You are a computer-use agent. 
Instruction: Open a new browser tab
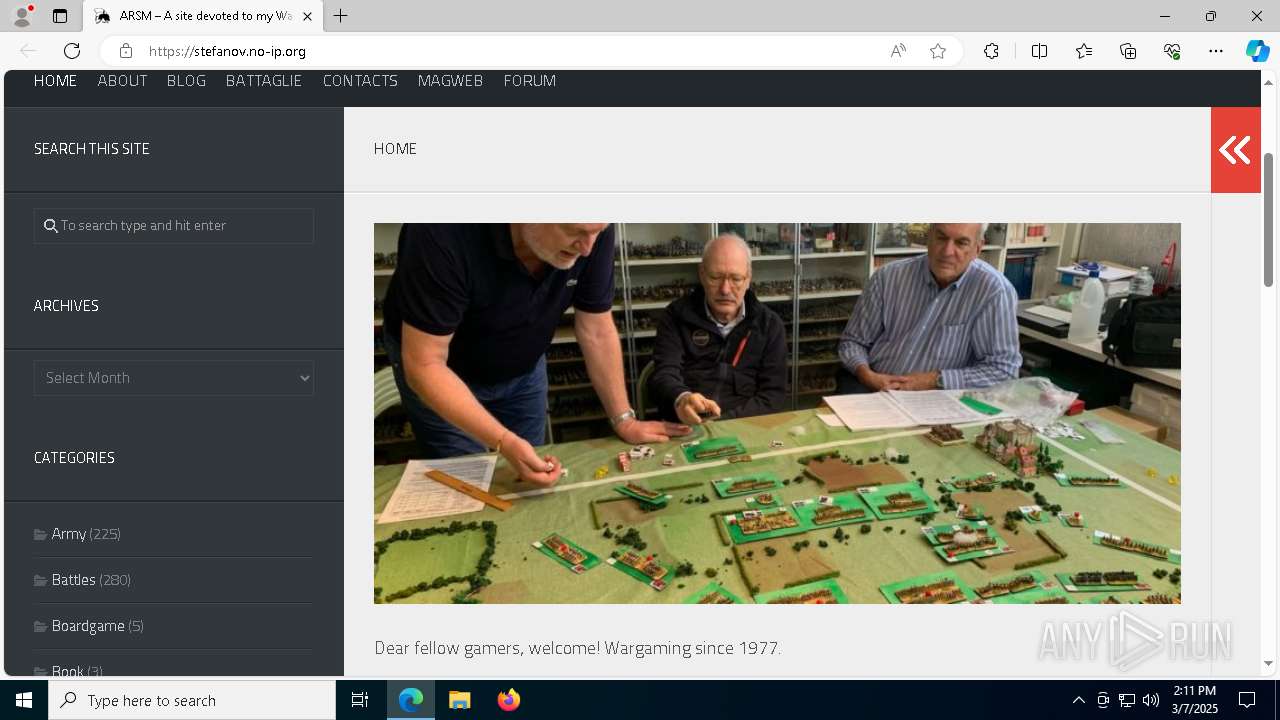(341, 16)
